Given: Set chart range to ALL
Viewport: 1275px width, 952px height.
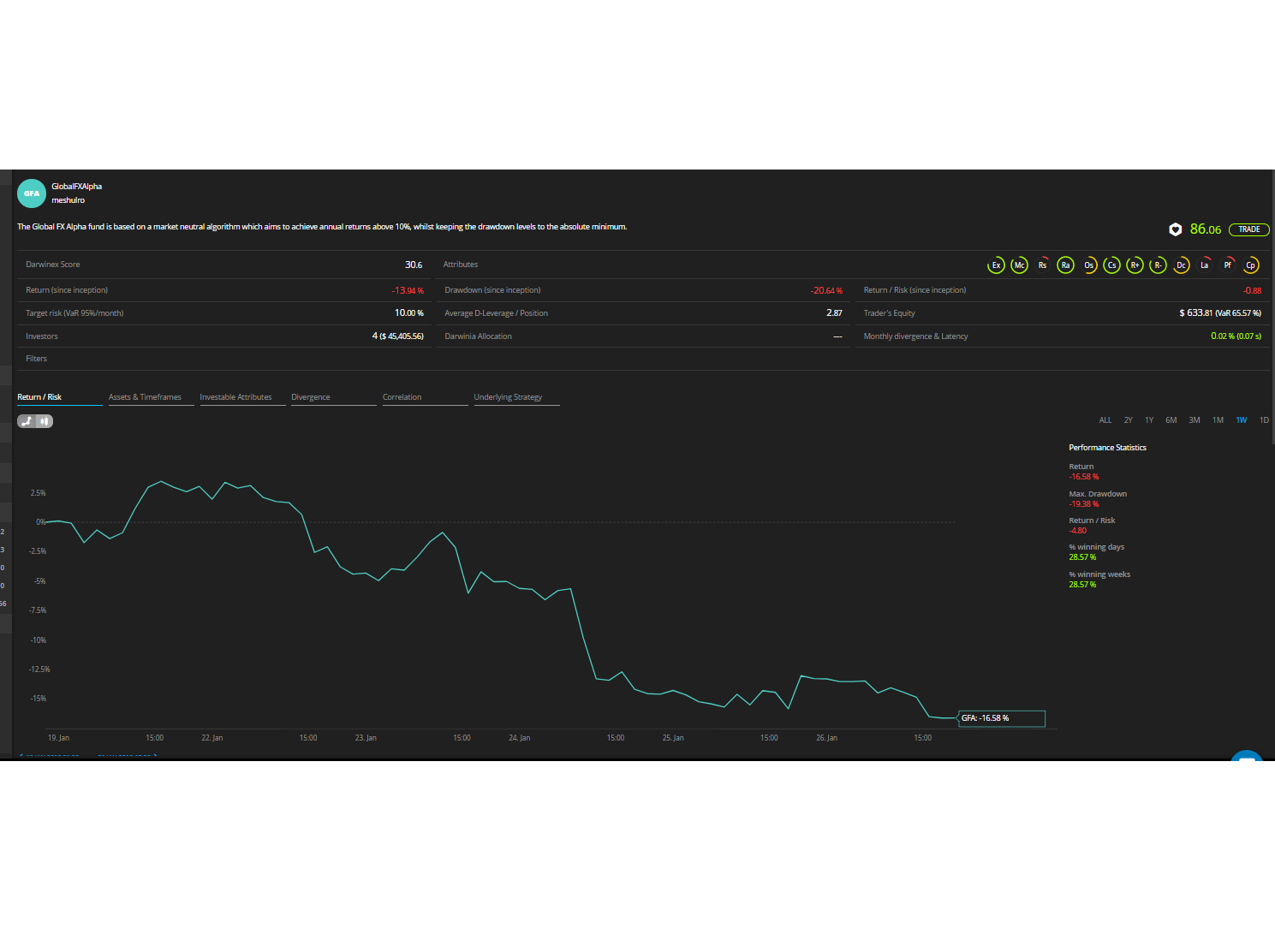Looking at the screenshot, I should point(1105,420).
